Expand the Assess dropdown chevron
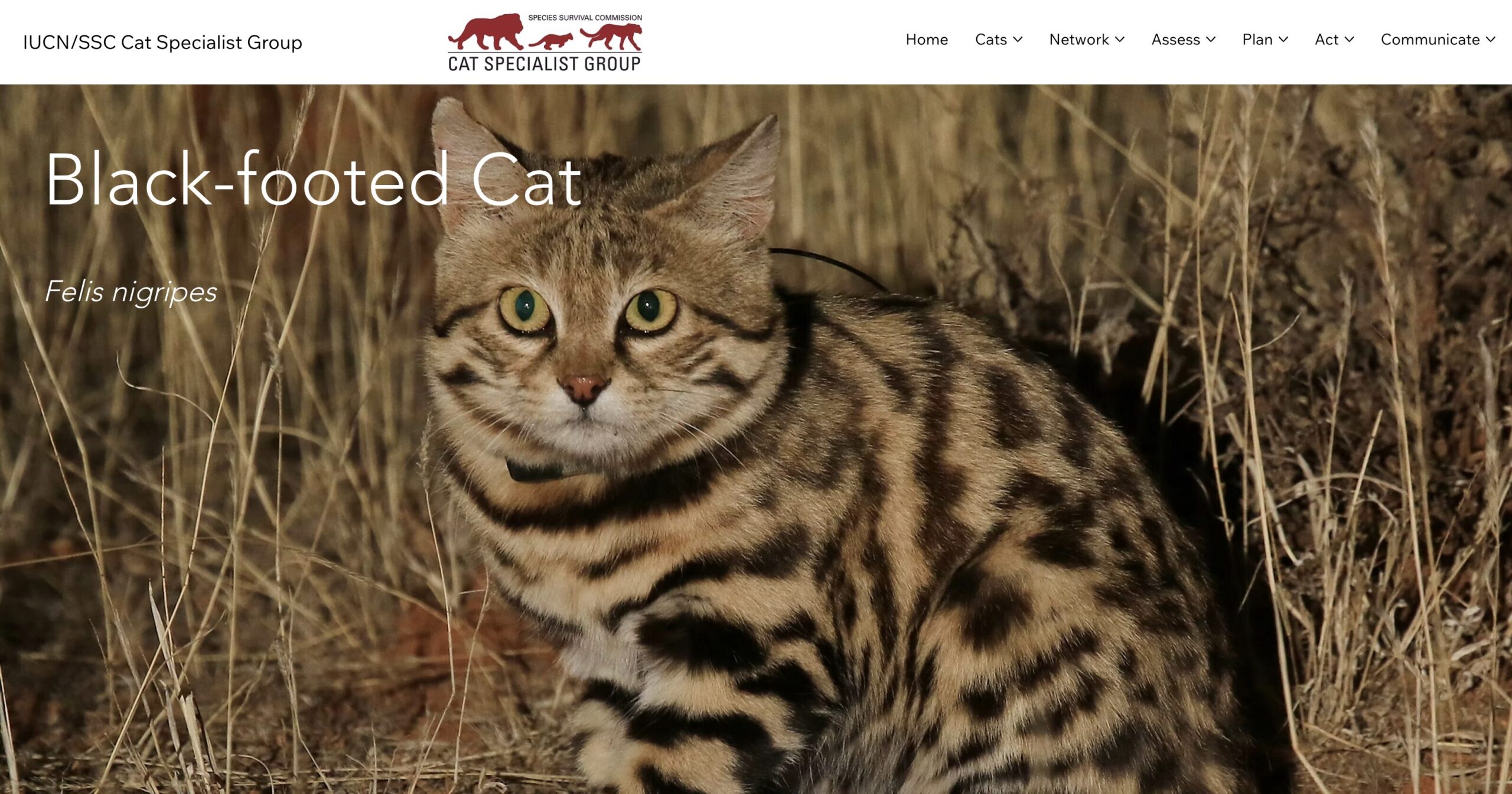1512x794 pixels. click(x=1211, y=40)
